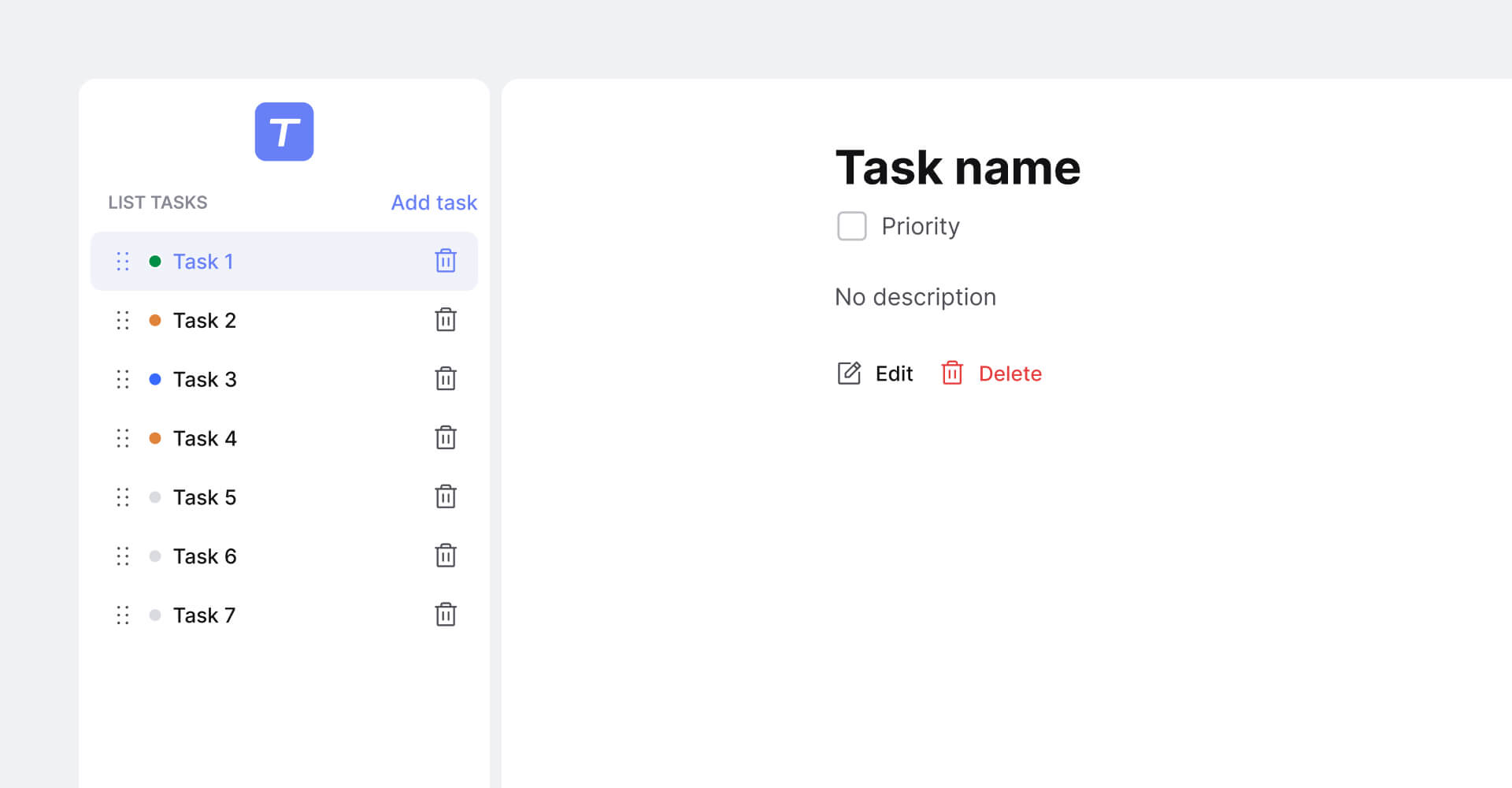This screenshot has width=1512, height=788.
Task: Click the trash icon for Task 3
Action: 446,379
